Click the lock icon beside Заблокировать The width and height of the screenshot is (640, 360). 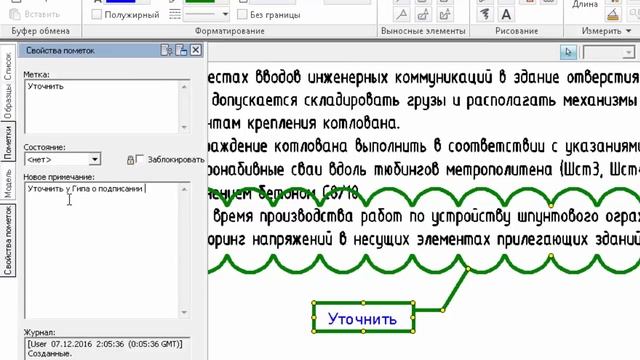pyautogui.click(x=130, y=160)
